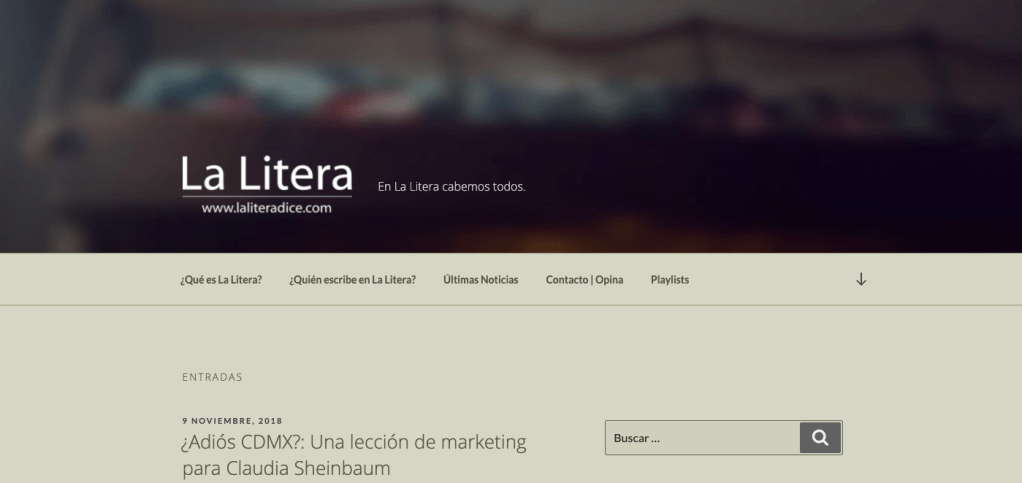Focus the Buscar search field
Image resolution: width=1022 pixels, height=483 pixels.
(702, 437)
